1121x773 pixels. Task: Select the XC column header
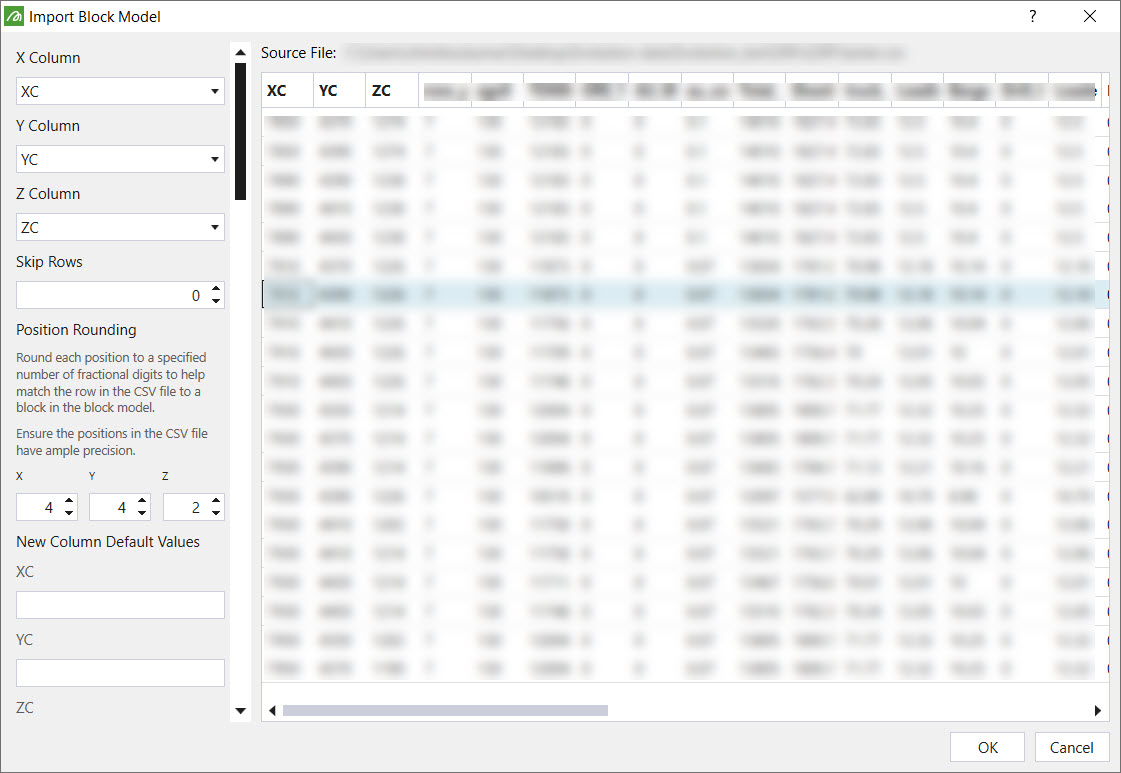[x=287, y=91]
